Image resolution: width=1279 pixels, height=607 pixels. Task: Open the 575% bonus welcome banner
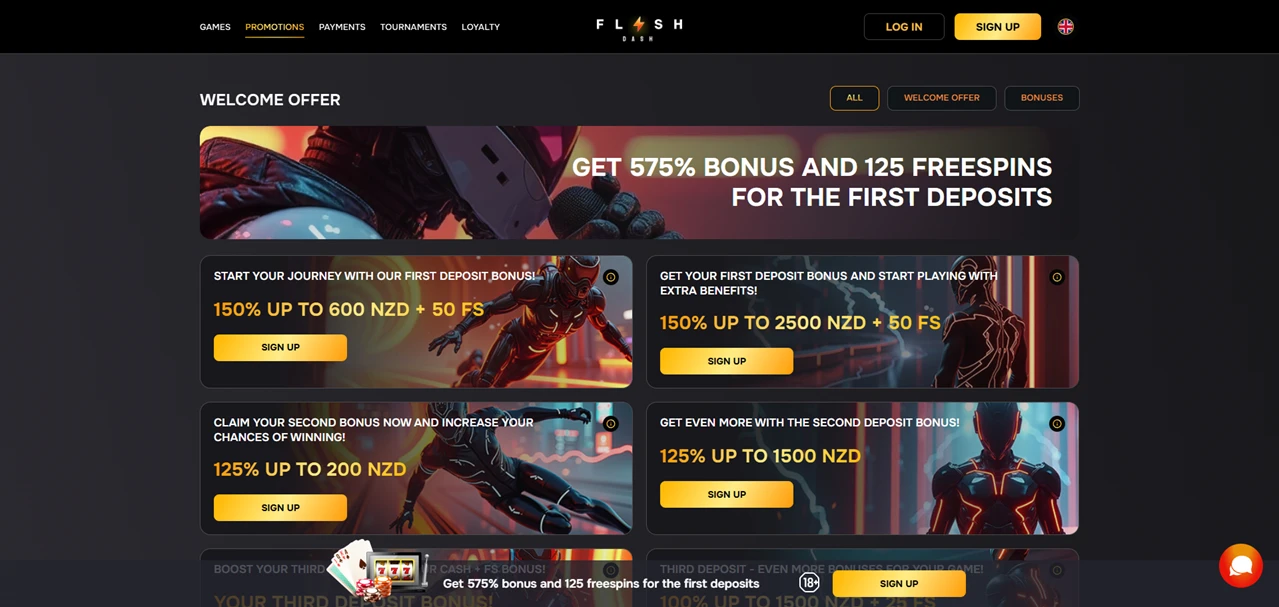point(639,182)
